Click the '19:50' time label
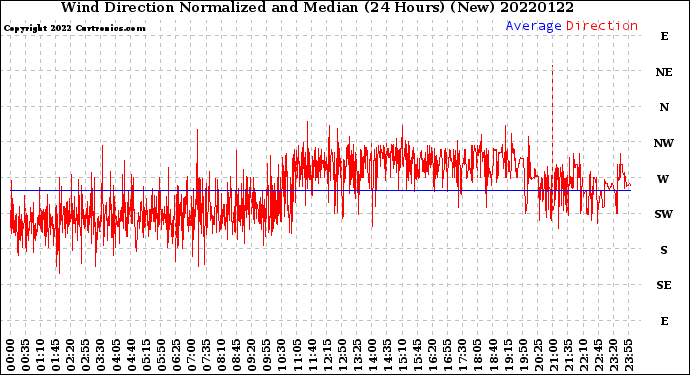Viewport: 690px width, 375px height. [523, 356]
